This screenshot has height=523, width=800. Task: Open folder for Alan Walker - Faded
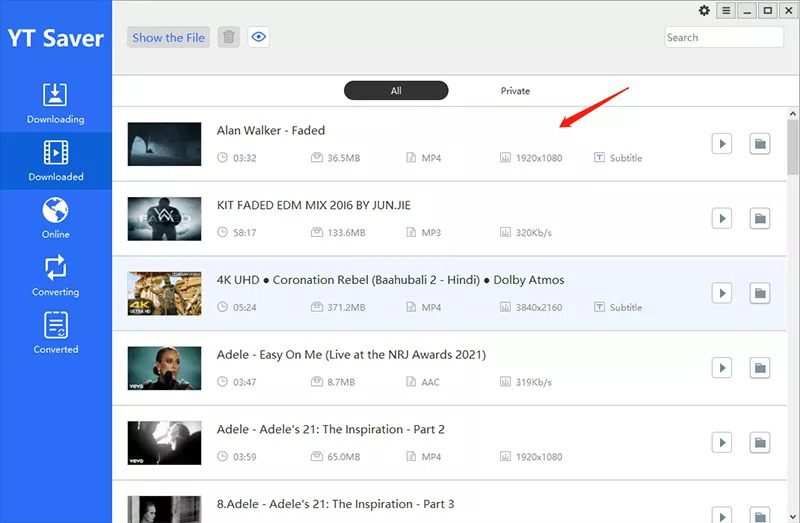click(760, 144)
